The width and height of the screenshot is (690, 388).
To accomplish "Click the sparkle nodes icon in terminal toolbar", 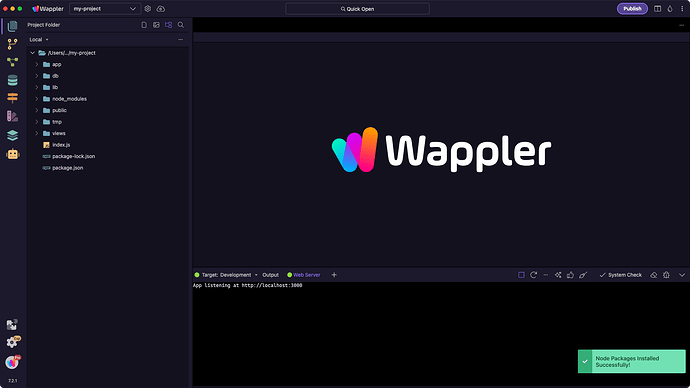I will pyautogui.click(x=558, y=275).
